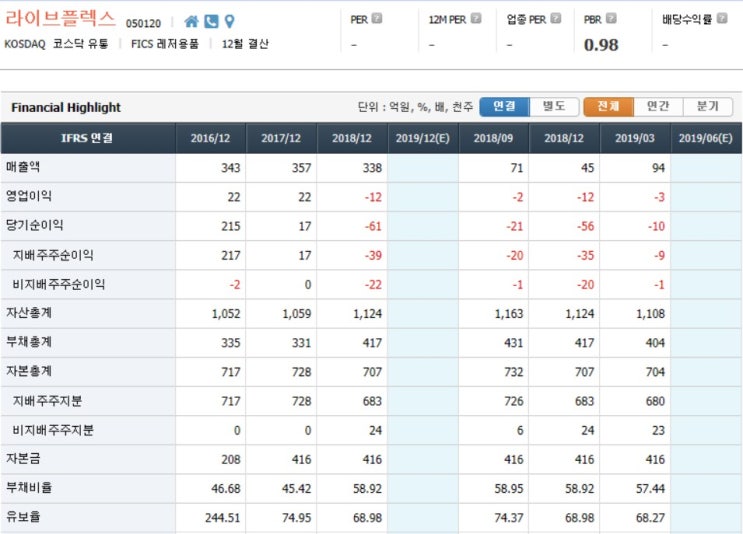
Task: Click 부채비율 value 57.44 for 2019/03
Action: tap(650, 489)
